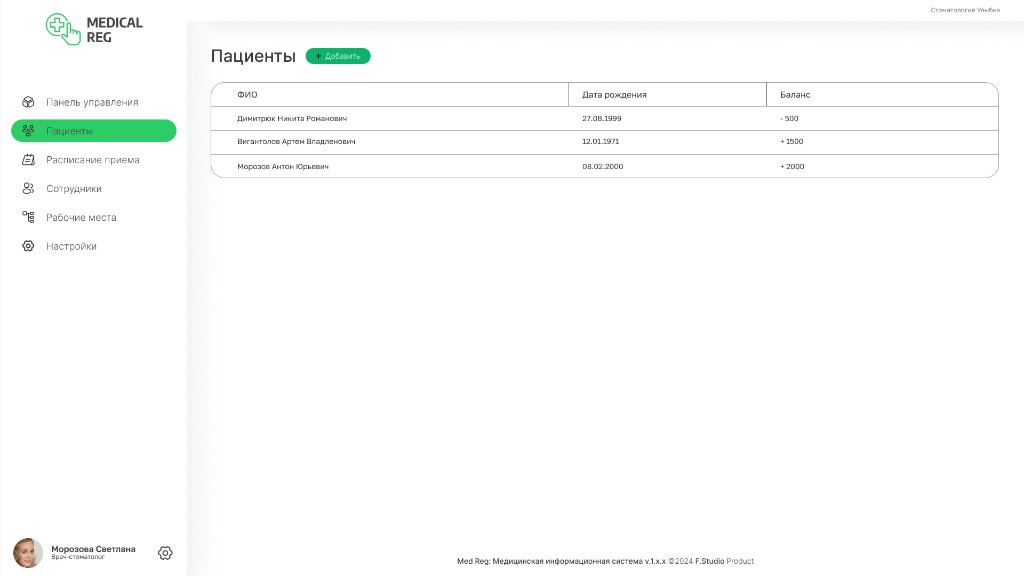Screen dimensions: 1024x576
Task: Open patient Вигантолов Артем Владленович
Action: [296, 142]
